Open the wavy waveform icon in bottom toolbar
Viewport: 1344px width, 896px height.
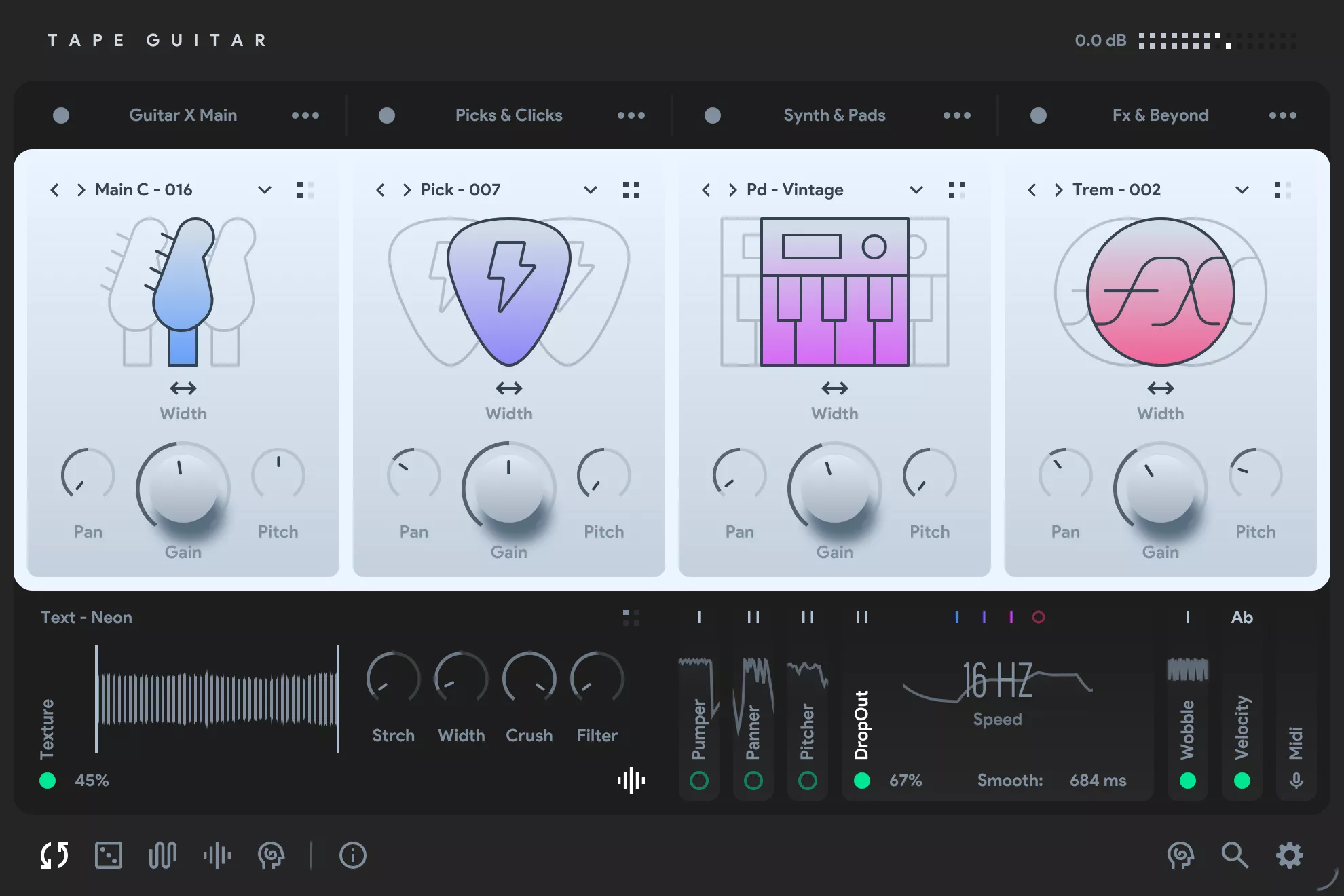coord(162,855)
